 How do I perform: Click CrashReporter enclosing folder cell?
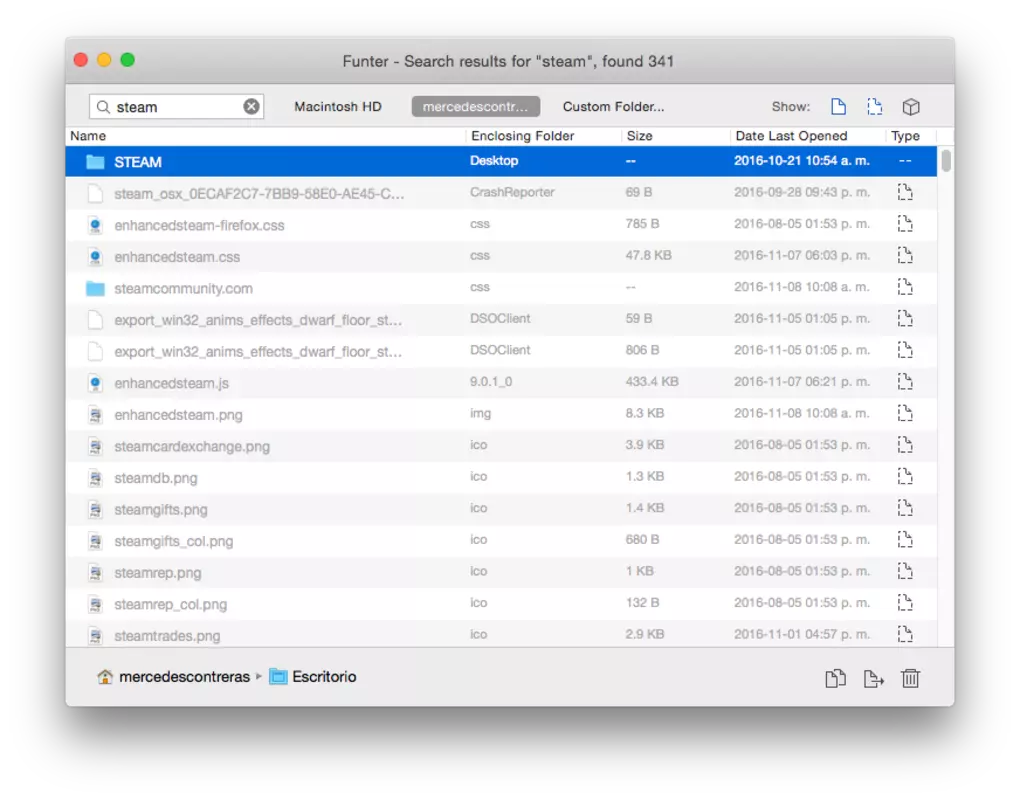tap(512, 192)
